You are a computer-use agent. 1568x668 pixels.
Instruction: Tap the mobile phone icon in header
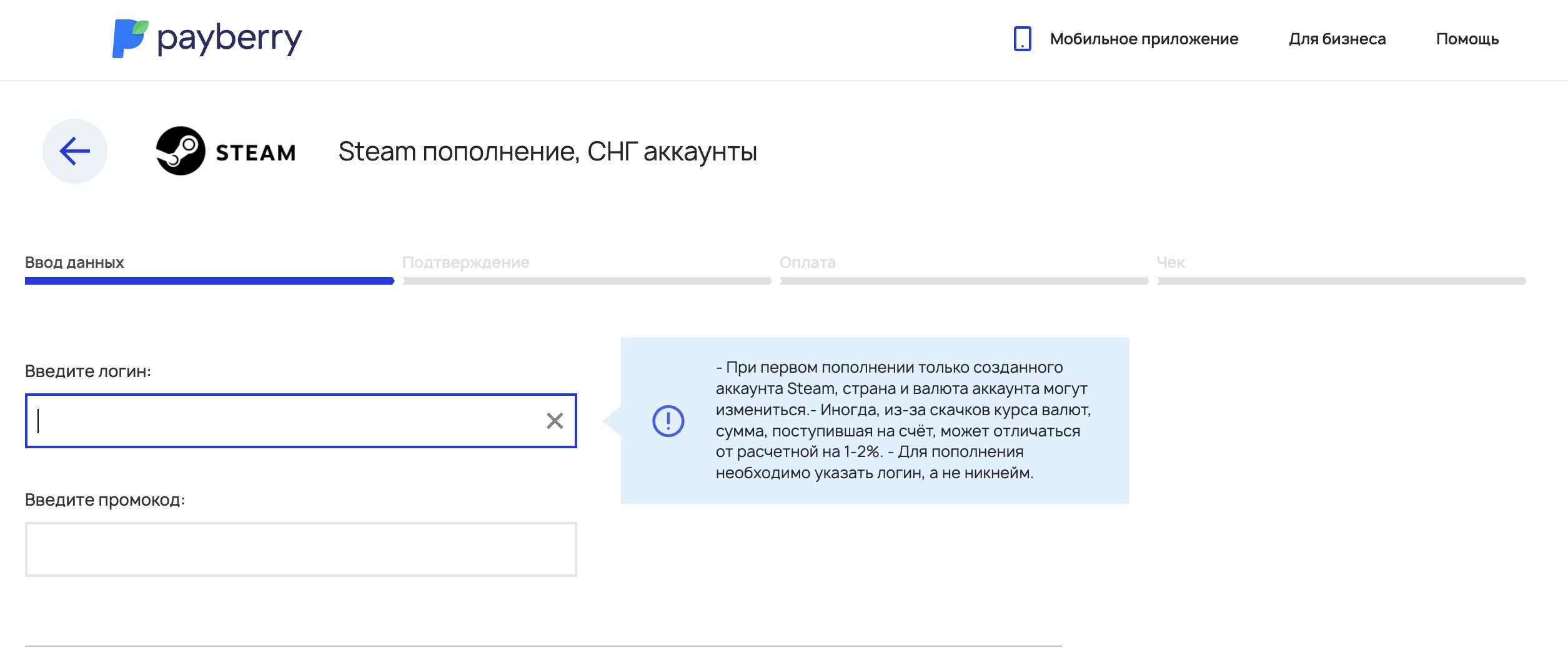pos(1022,39)
